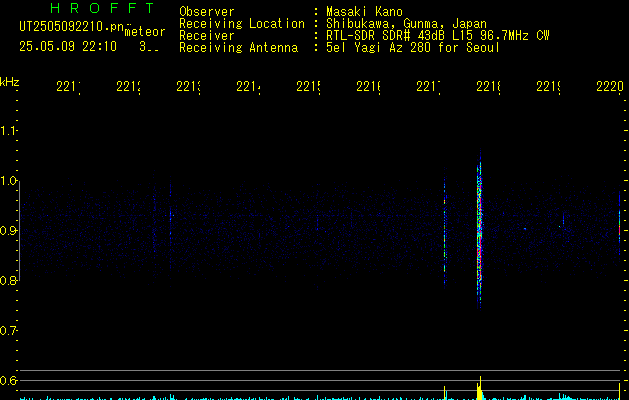Click the 0.8 frequency axis label
The height and width of the screenshot is (400, 629).
point(8,280)
